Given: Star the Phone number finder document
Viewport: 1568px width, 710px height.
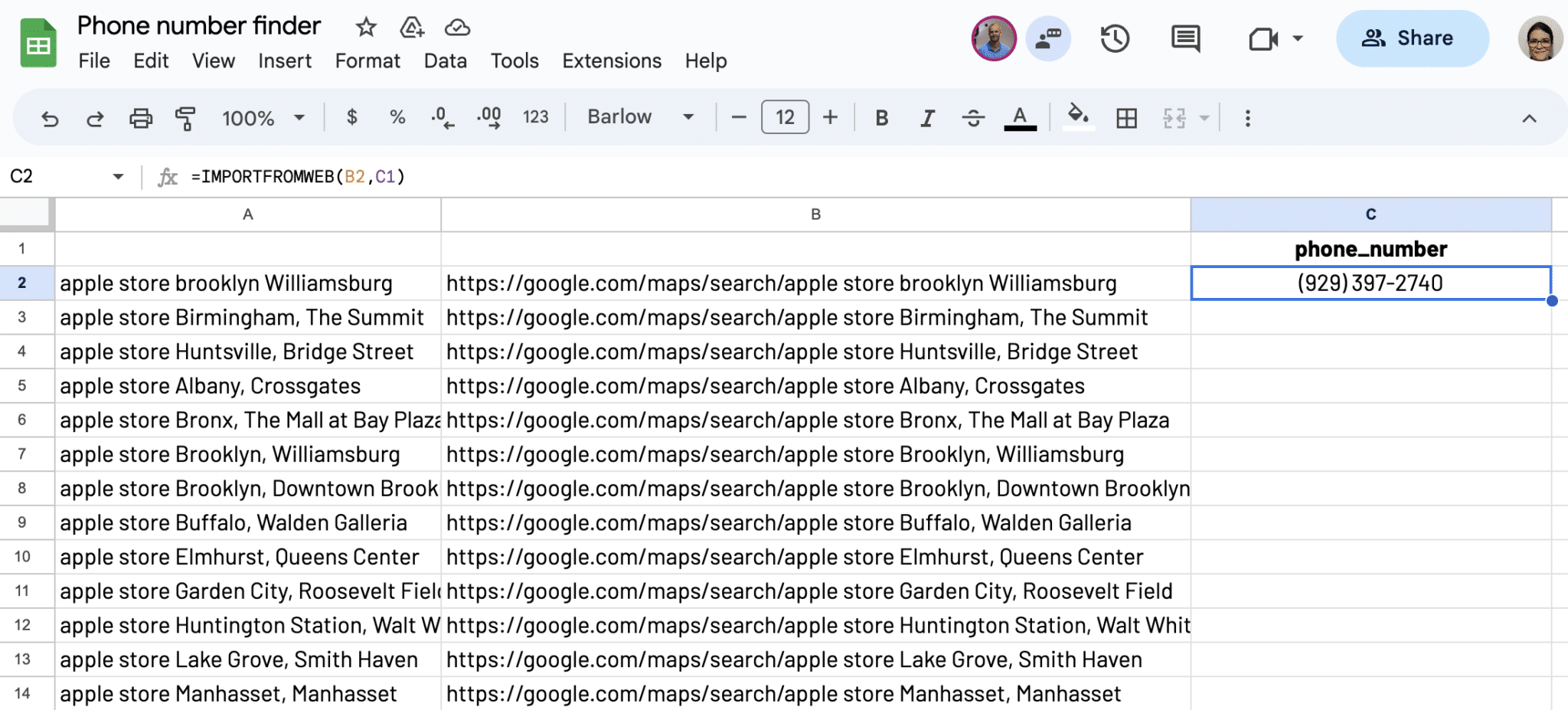Looking at the screenshot, I should pos(366,28).
